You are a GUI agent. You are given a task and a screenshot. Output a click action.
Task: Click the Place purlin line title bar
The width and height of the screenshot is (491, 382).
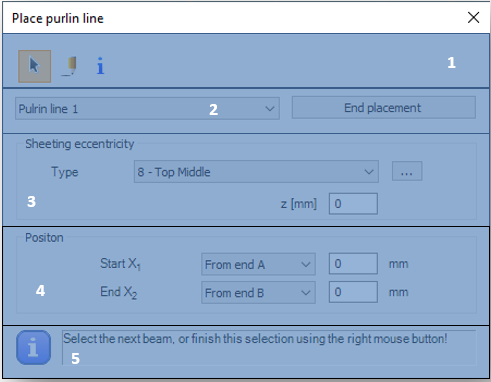(x=233, y=18)
